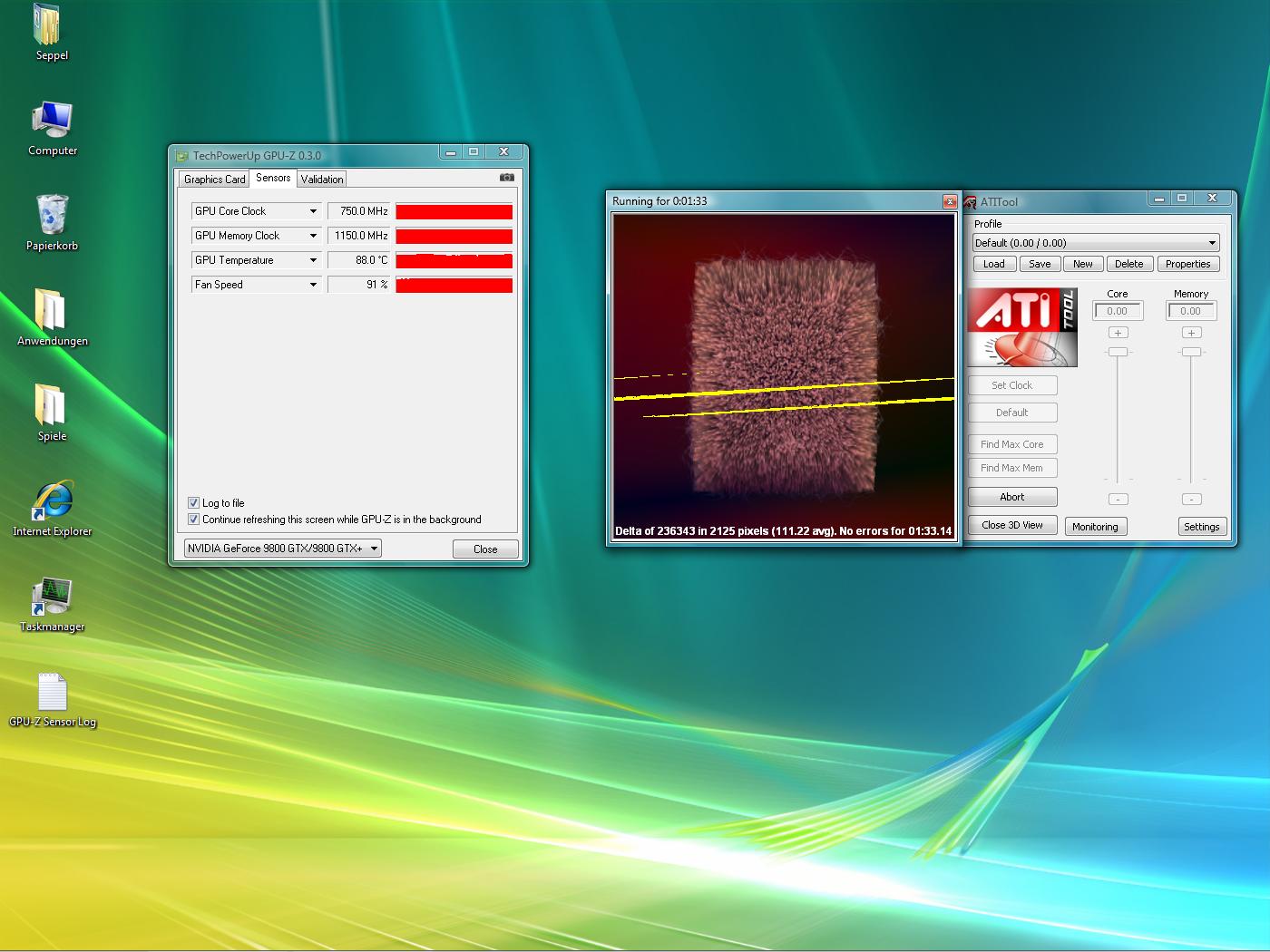Click the Core plus stepper button
This screenshot has height=952, width=1270.
[x=1119, y=333]
